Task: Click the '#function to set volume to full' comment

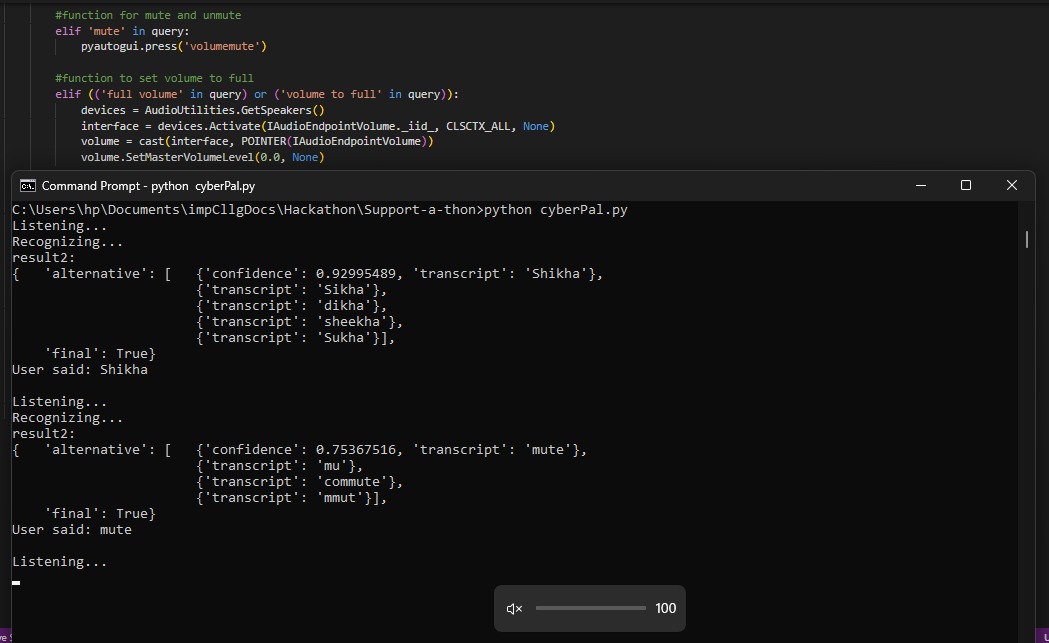Action: 155,78
